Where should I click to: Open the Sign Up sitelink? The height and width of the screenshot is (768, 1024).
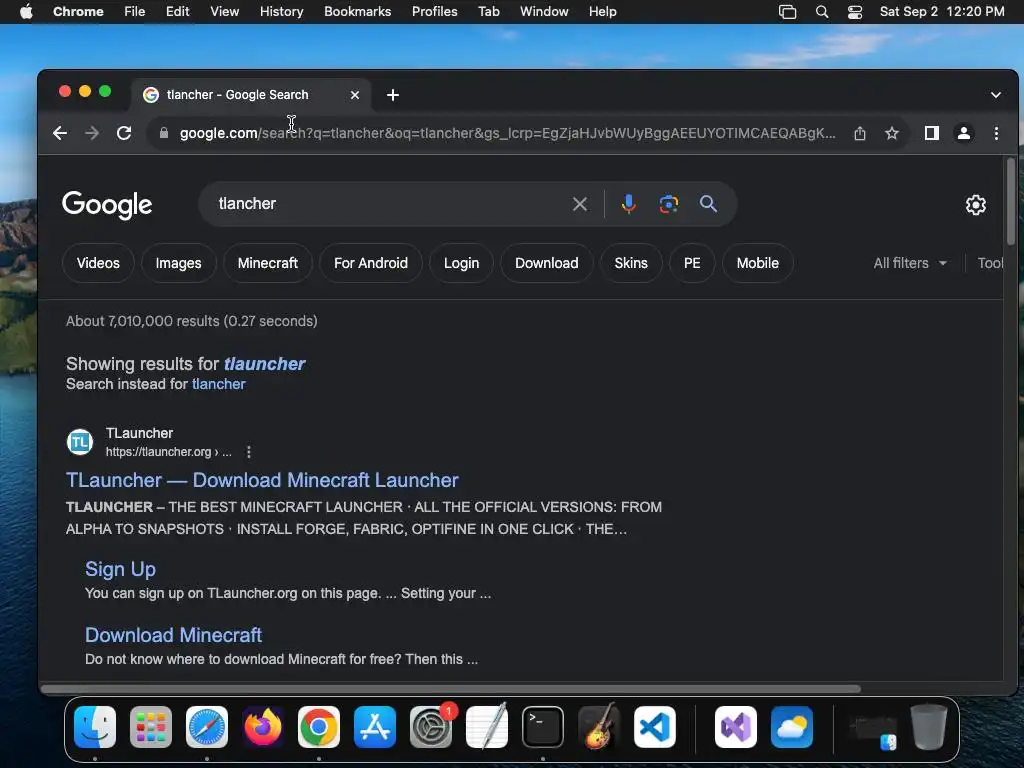click(x=120, y=569)
